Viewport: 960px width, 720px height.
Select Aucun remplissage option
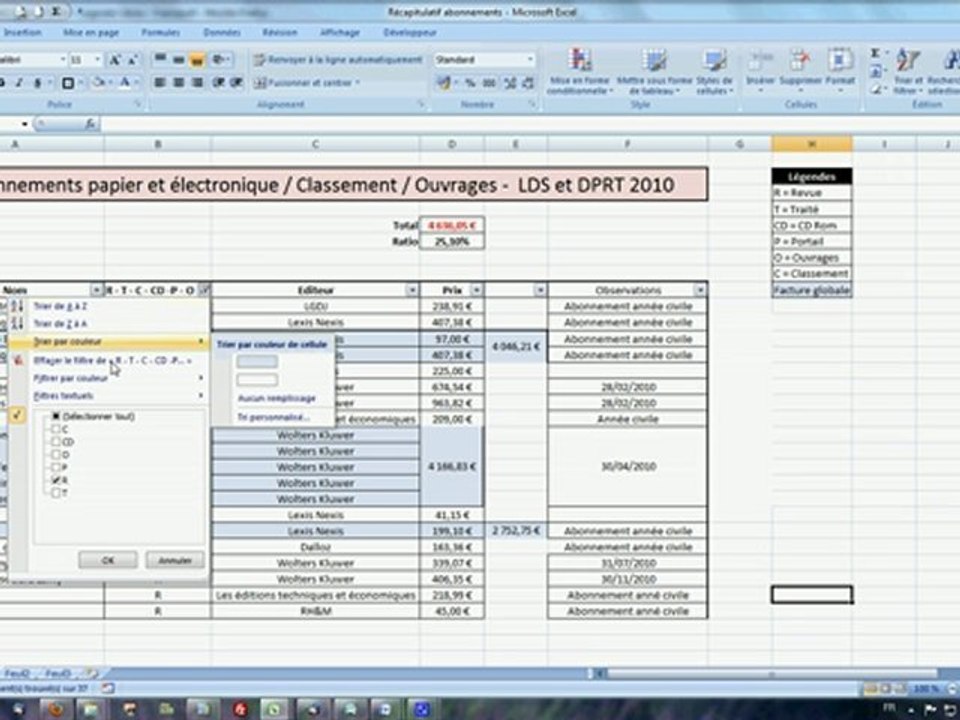coord(276,399)
